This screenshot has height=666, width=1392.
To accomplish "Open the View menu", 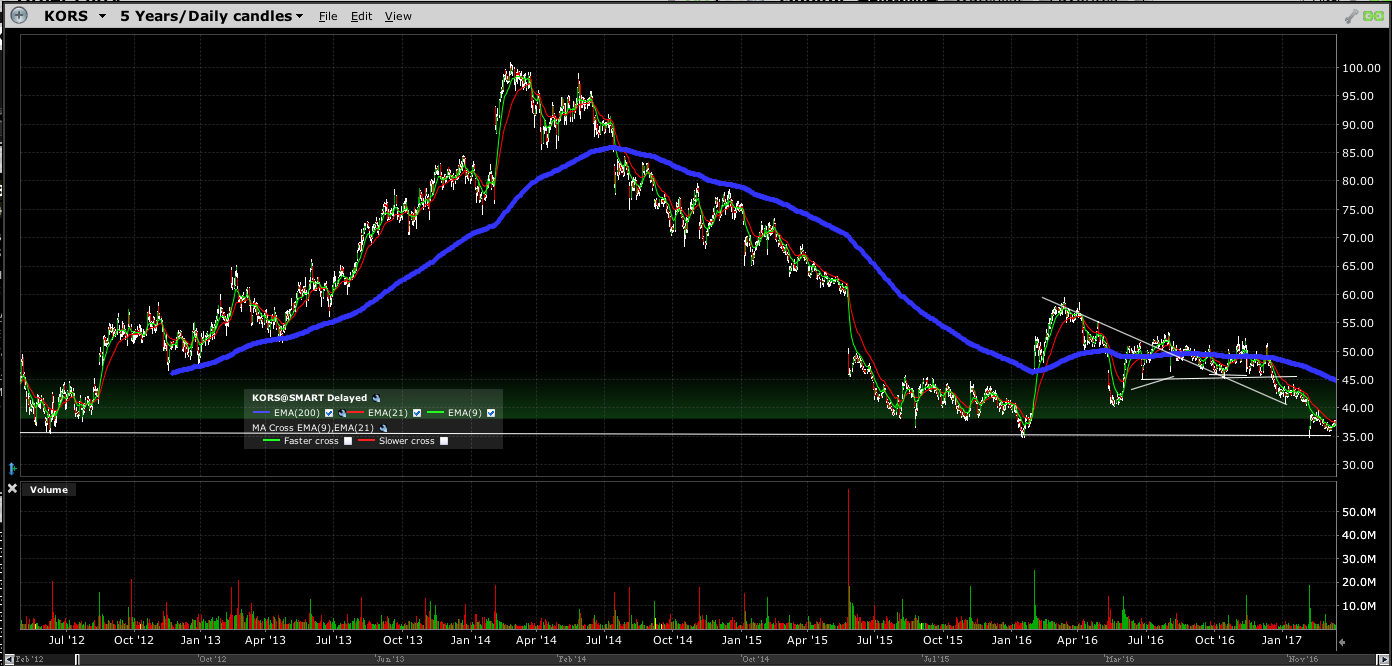I will coord(398,15).
